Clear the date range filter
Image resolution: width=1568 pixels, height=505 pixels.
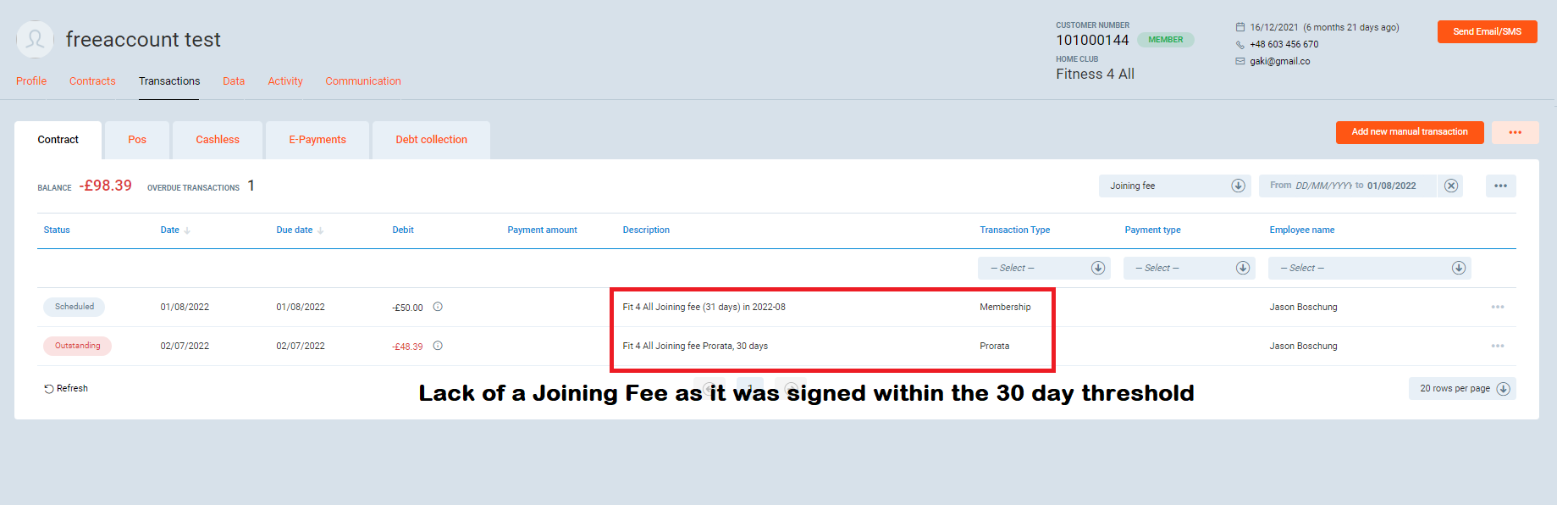click(x=1451, y=186)
